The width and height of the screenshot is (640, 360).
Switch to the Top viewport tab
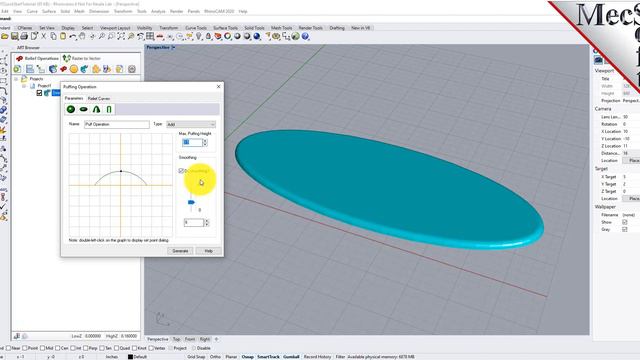176,339
